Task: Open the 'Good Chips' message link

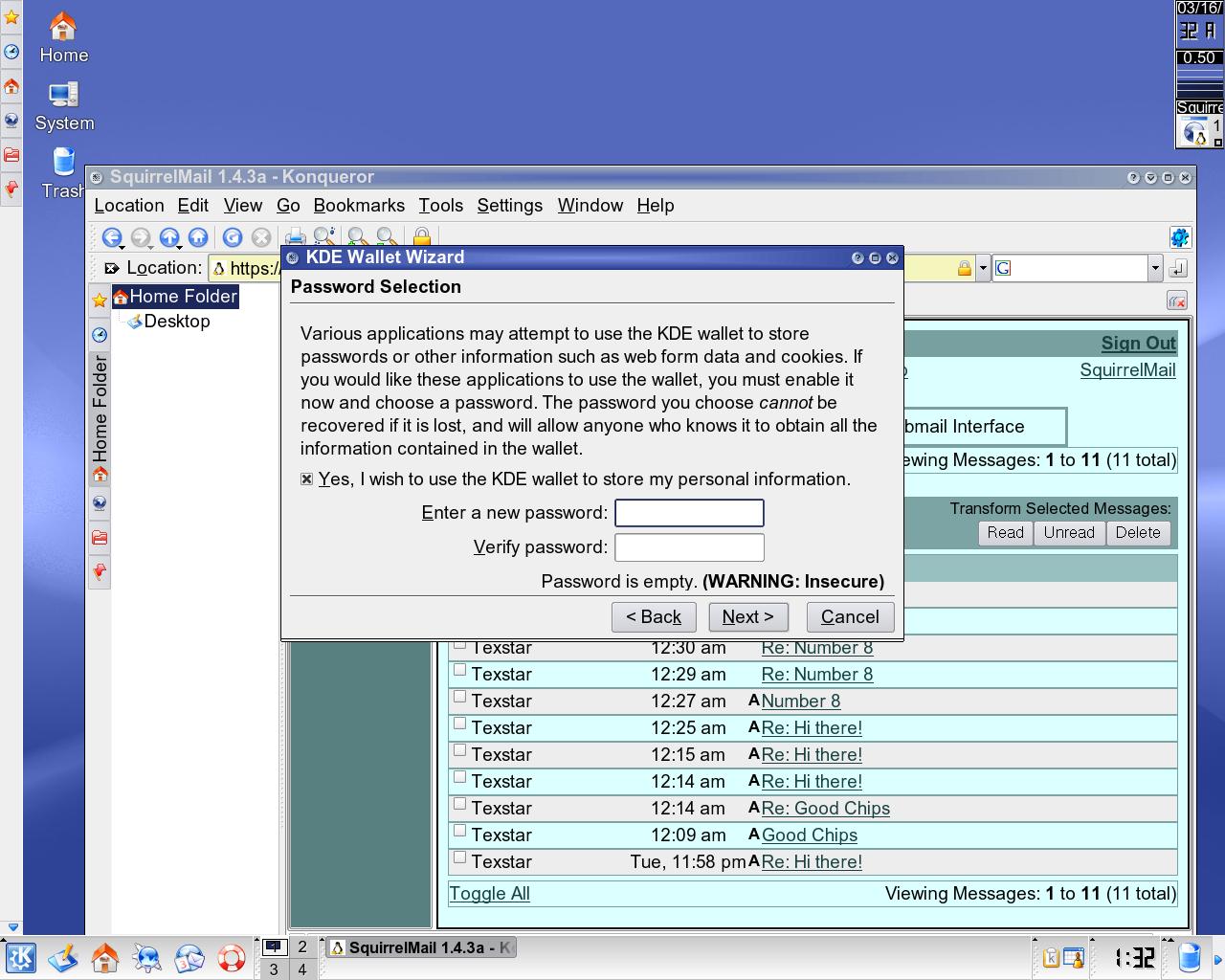Action: coord(810,835)
